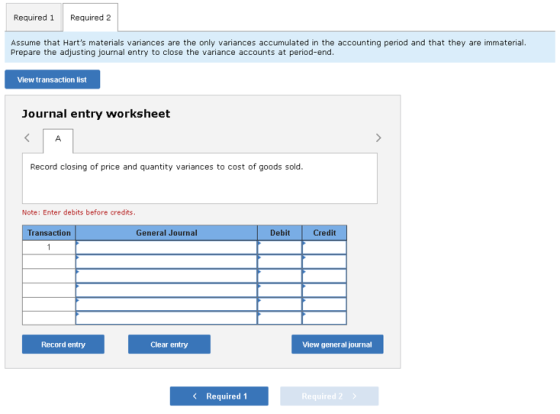Screen dimensions: 560x414
Task: Click the first row Credit field
Action: pos(324,247)
